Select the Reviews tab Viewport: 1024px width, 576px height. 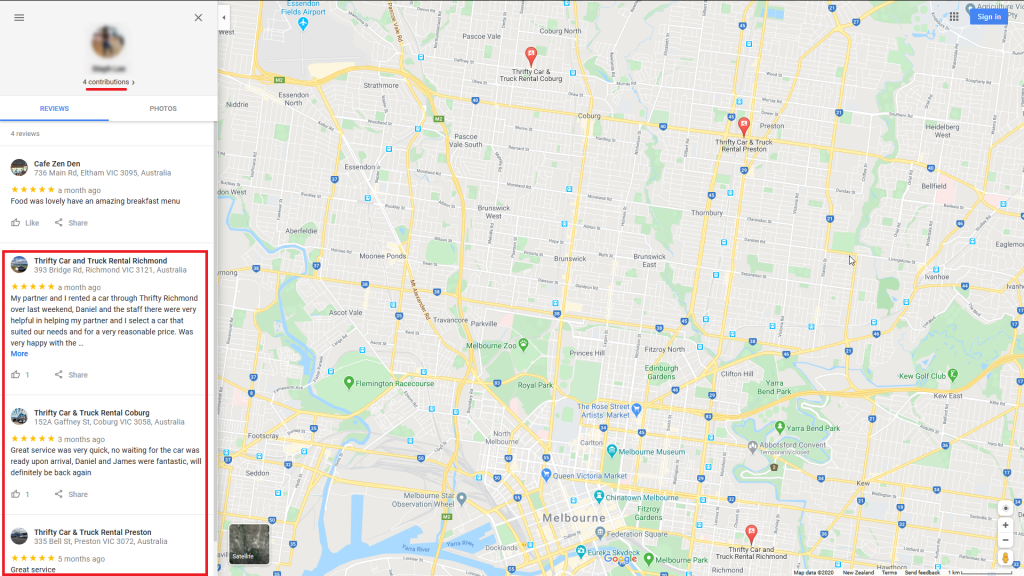tap(54, 108)
